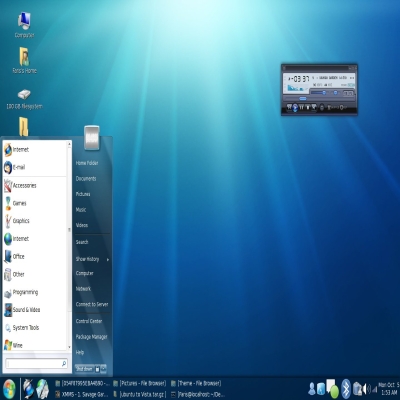Launch the second quick launch globe icon
This screenshot has height=400, width=400.
[43, 389]
